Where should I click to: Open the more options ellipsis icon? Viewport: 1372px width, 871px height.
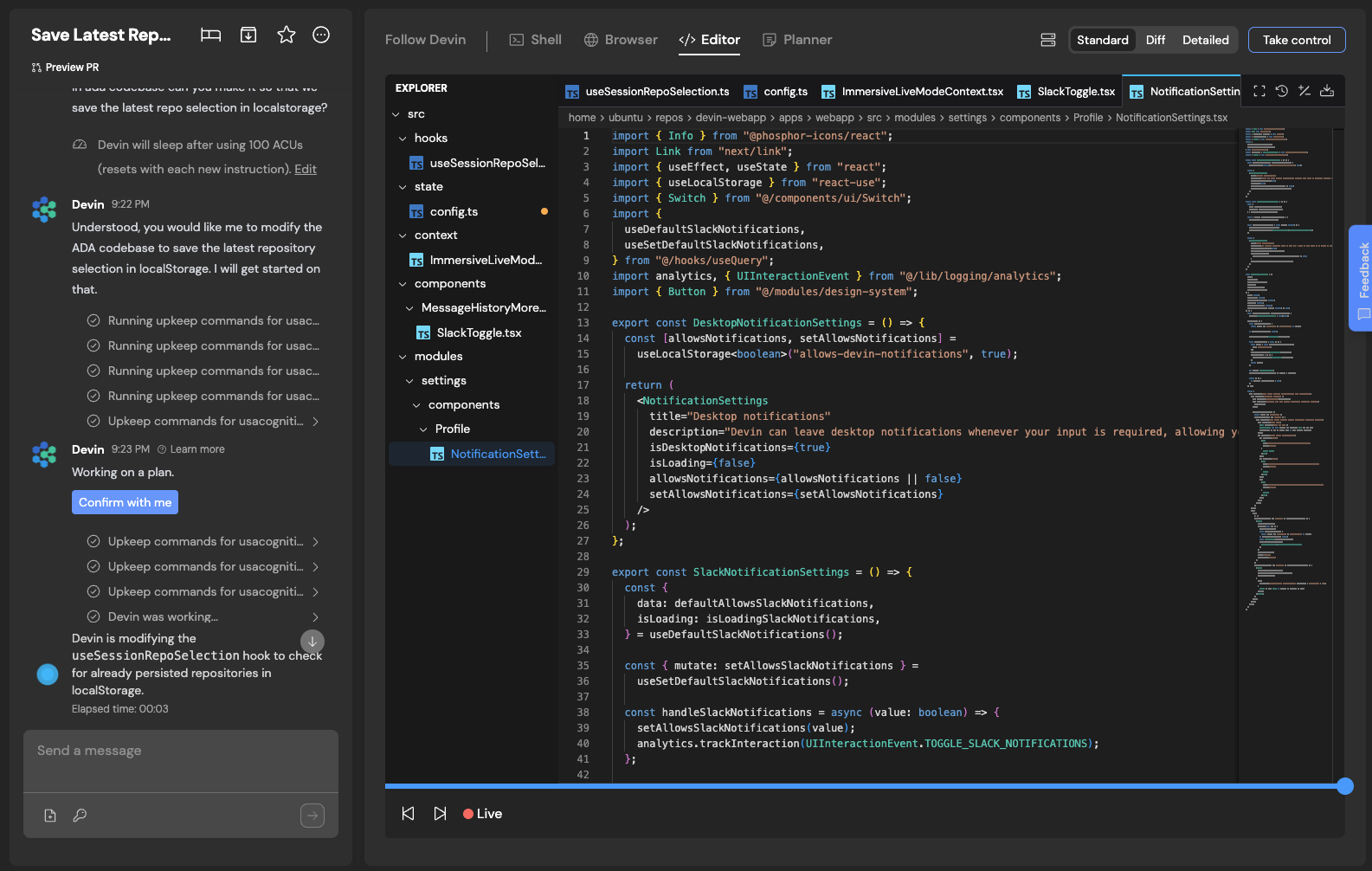click(x=321, y=35)
